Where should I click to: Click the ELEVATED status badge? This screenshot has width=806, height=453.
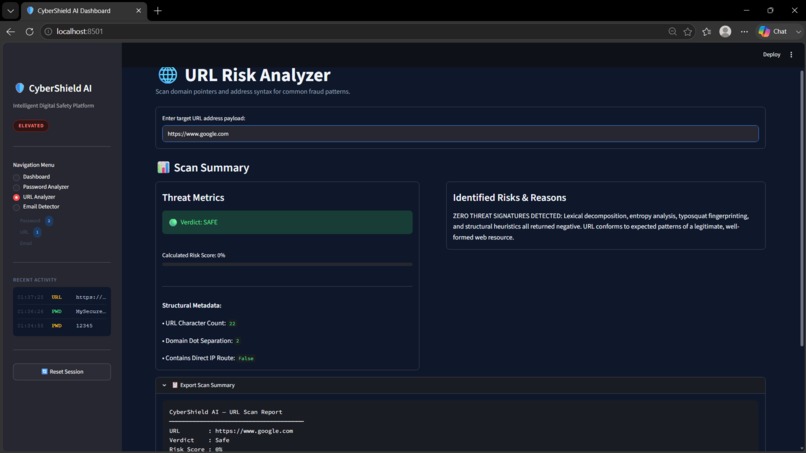(31, 125)
